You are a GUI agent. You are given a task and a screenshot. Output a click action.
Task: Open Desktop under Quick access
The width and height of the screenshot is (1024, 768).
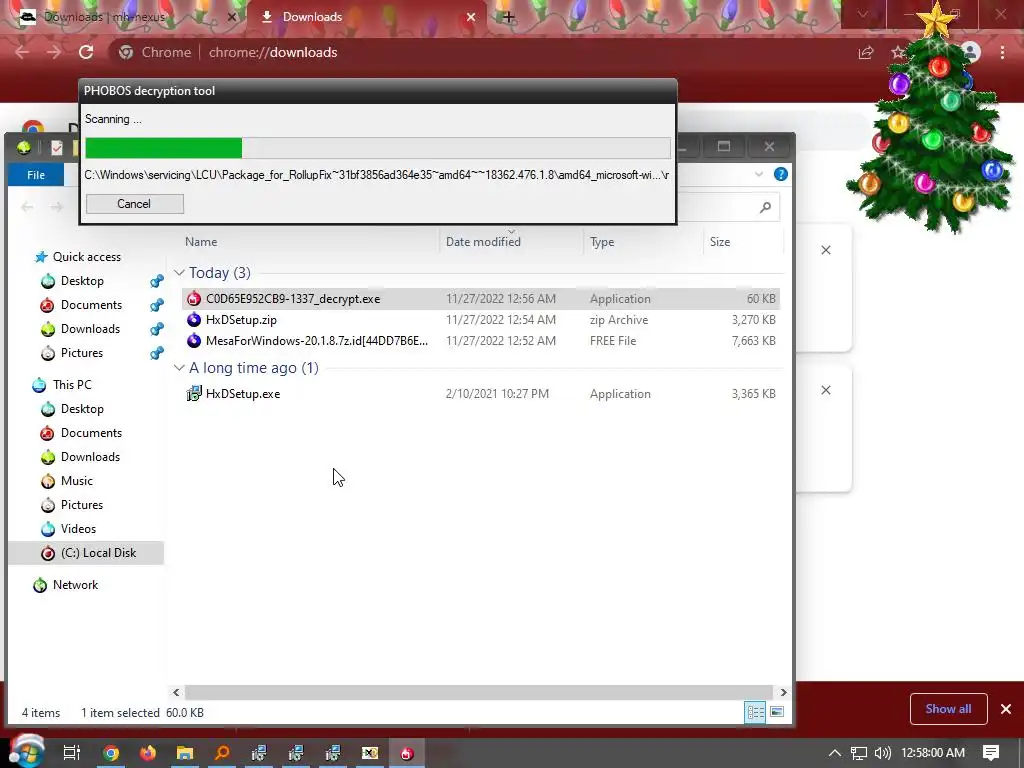(82, 281)
